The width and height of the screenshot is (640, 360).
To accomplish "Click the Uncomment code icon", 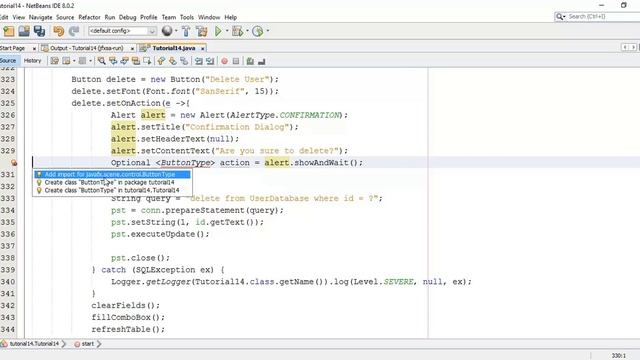I will click(x=262, y=61).
